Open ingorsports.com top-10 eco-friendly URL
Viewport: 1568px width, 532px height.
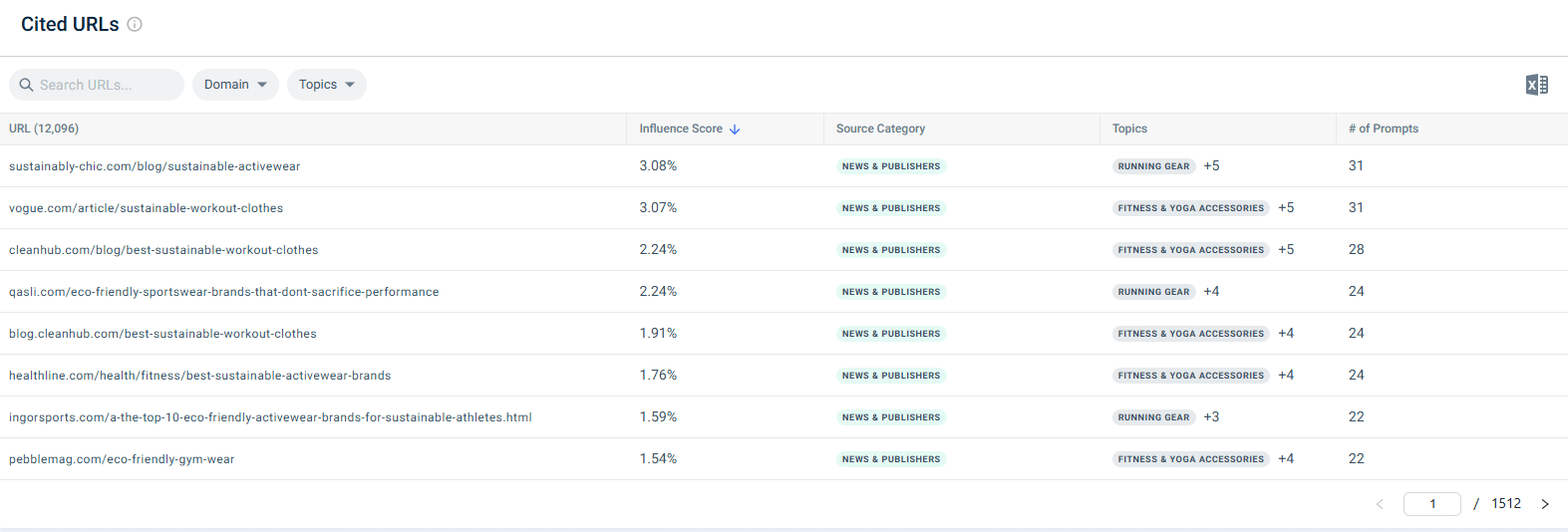click(x=270, y=417)
